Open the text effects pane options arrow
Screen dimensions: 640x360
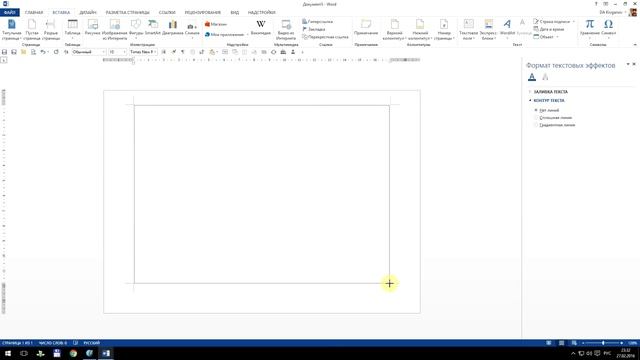tap(628, 64)
